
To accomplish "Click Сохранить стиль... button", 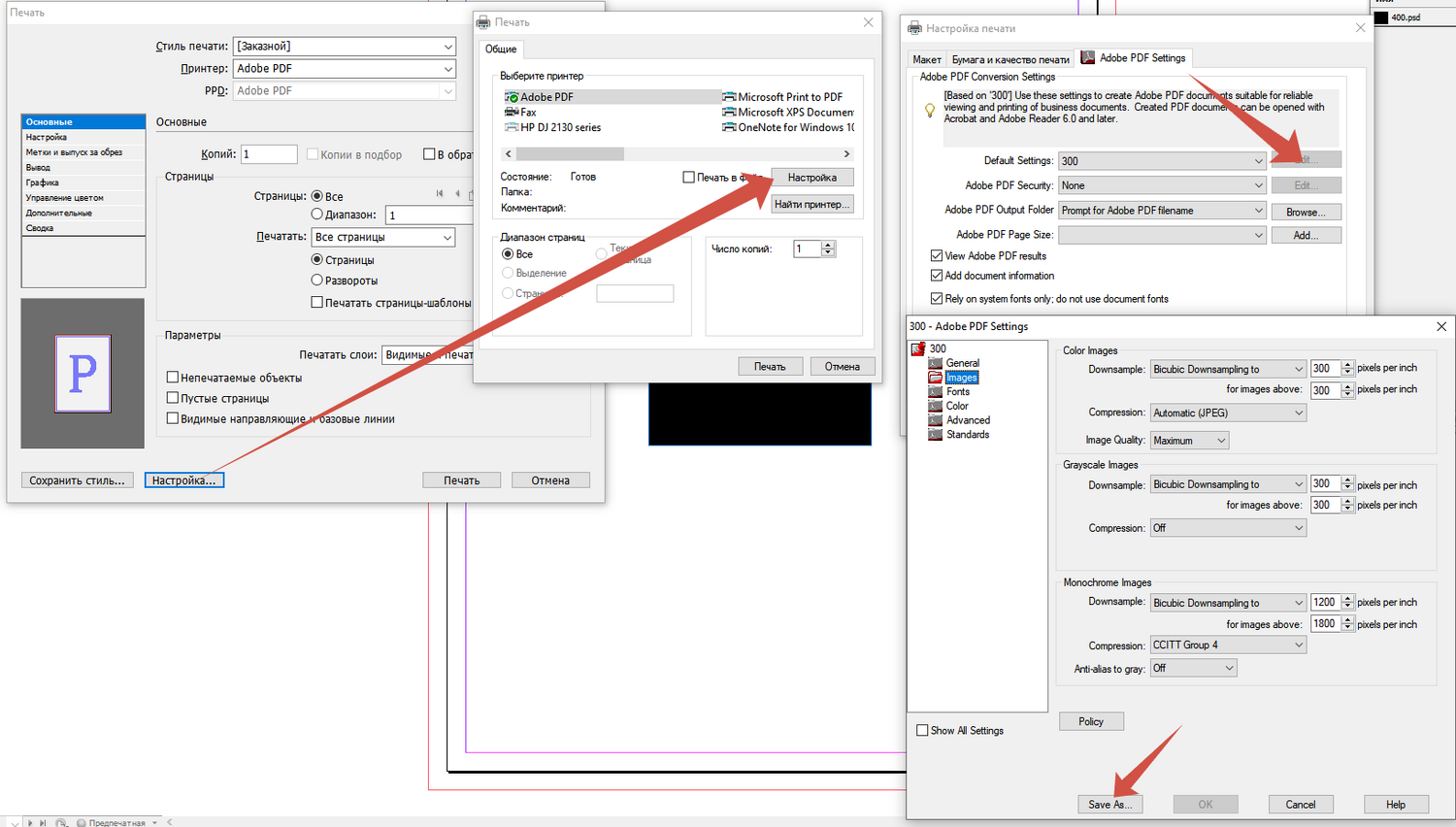I will (x=78, y=480).
